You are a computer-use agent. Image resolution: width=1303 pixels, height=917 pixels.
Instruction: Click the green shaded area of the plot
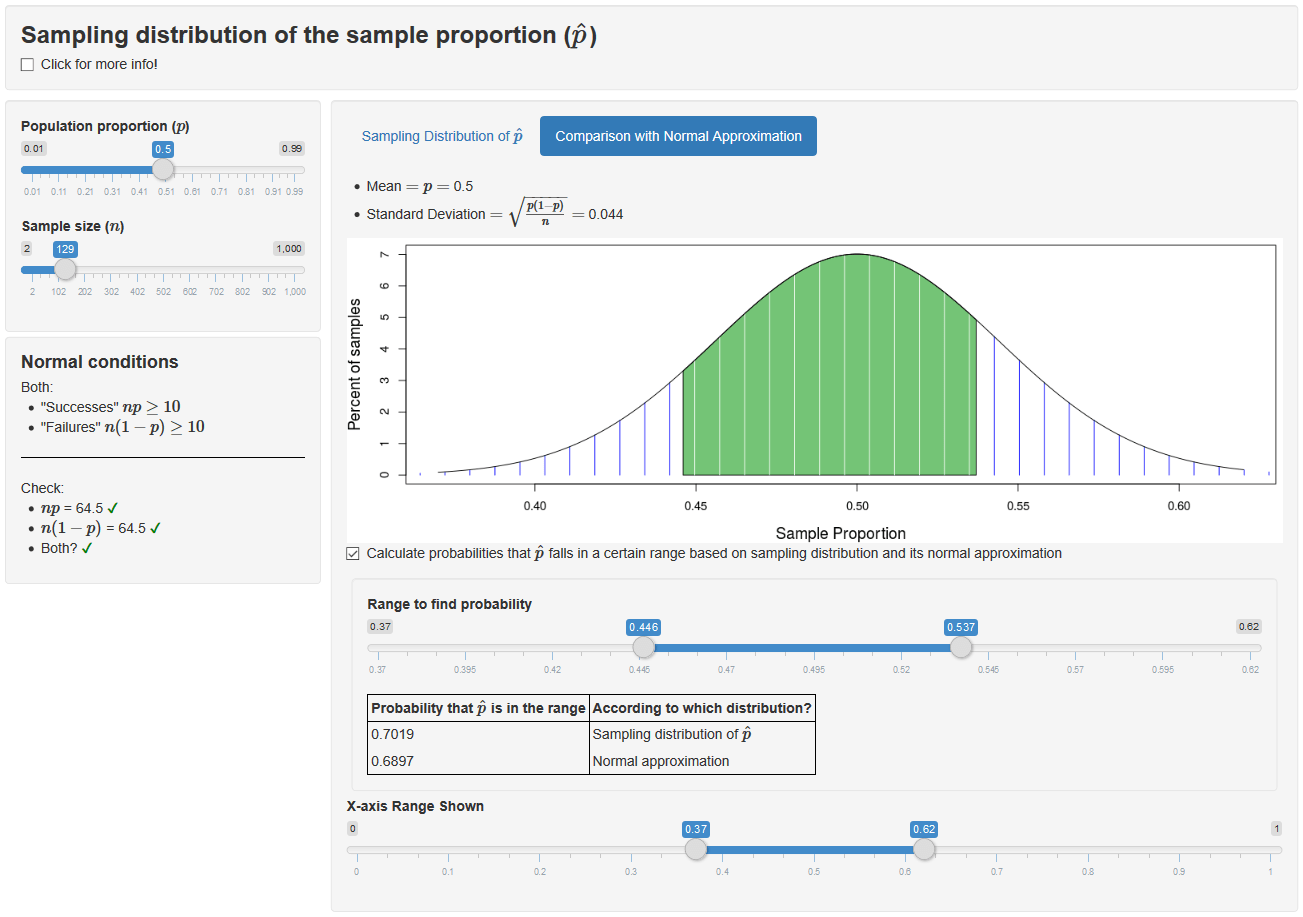tap(830, 400)
